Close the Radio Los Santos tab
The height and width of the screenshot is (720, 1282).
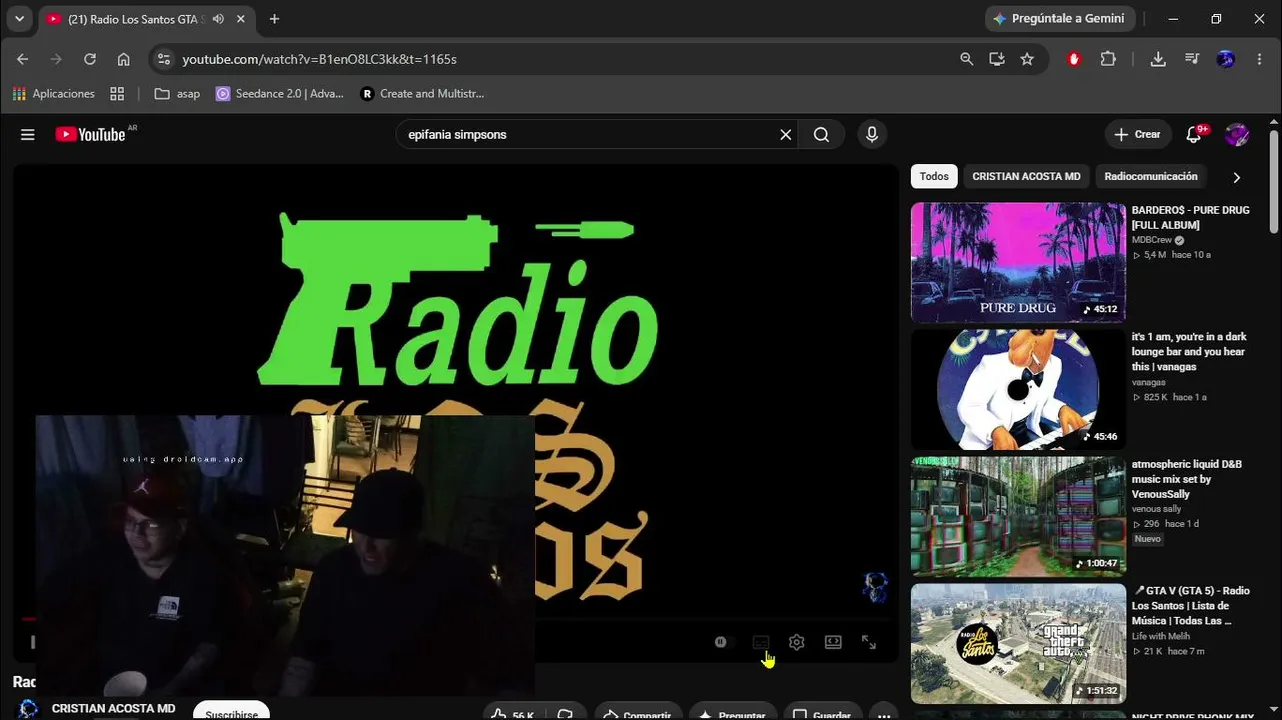pos(242,19)
